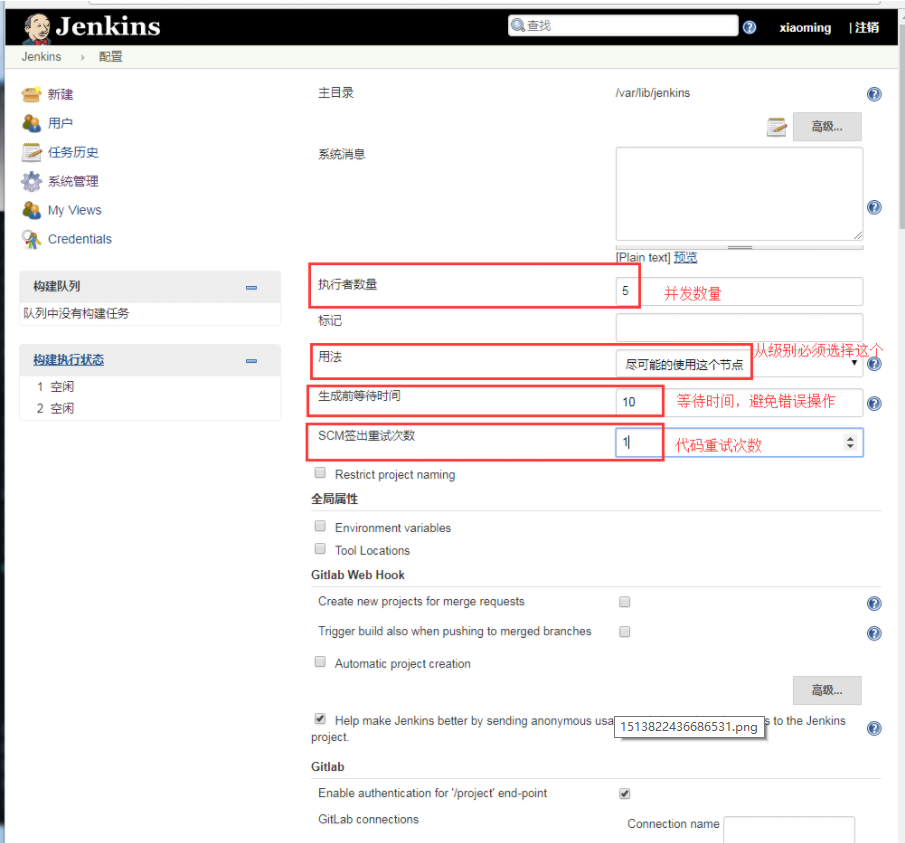The width and height of the screenshot is (905, 843).
Task: Open Credentials link
Action: pyautogui.click(x=80, y=239)
